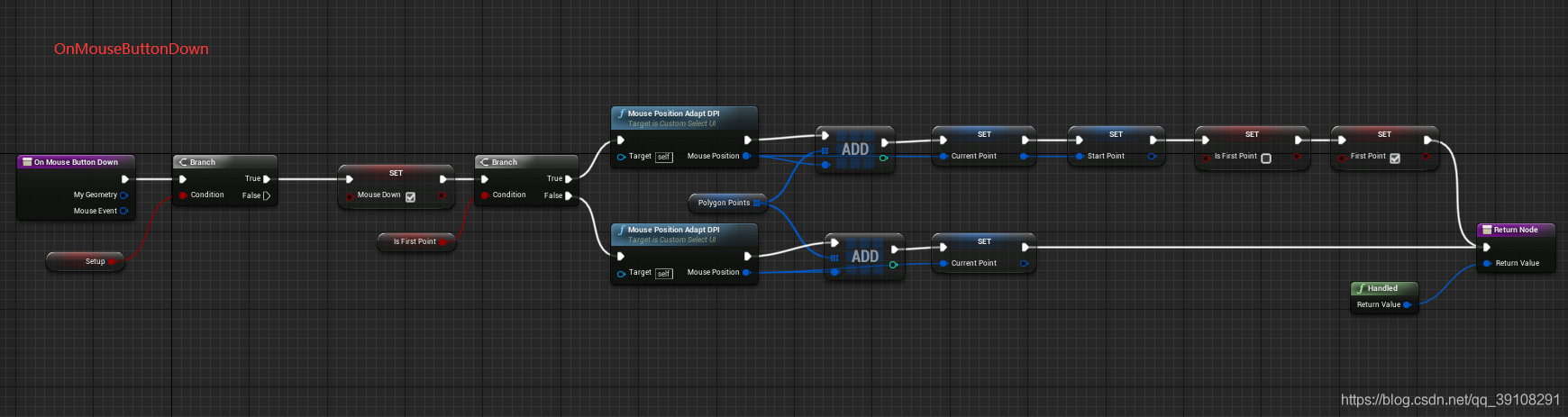1568x417 pixels.
Task: Select the Mouse Position Adapt DPI node on the False path
Action: (684, 253)
